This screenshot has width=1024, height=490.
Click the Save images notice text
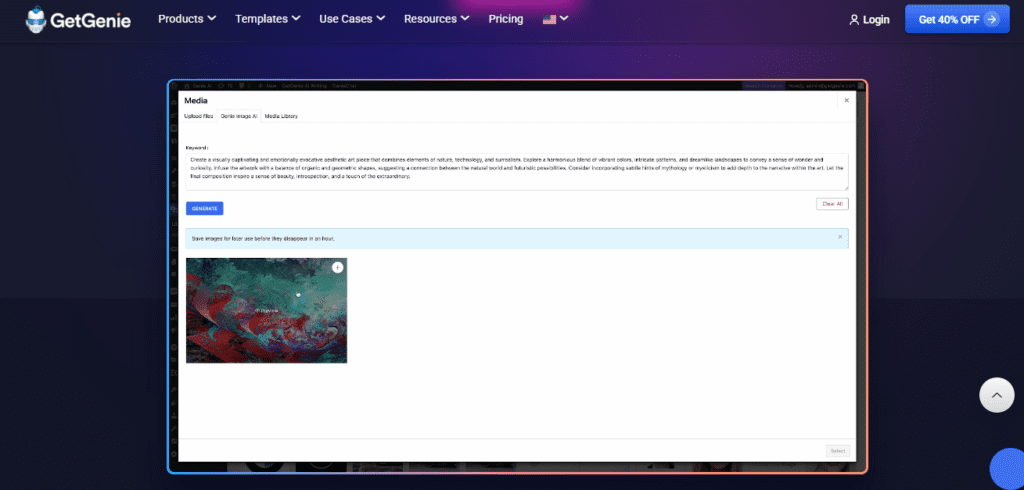pos(263,239)
